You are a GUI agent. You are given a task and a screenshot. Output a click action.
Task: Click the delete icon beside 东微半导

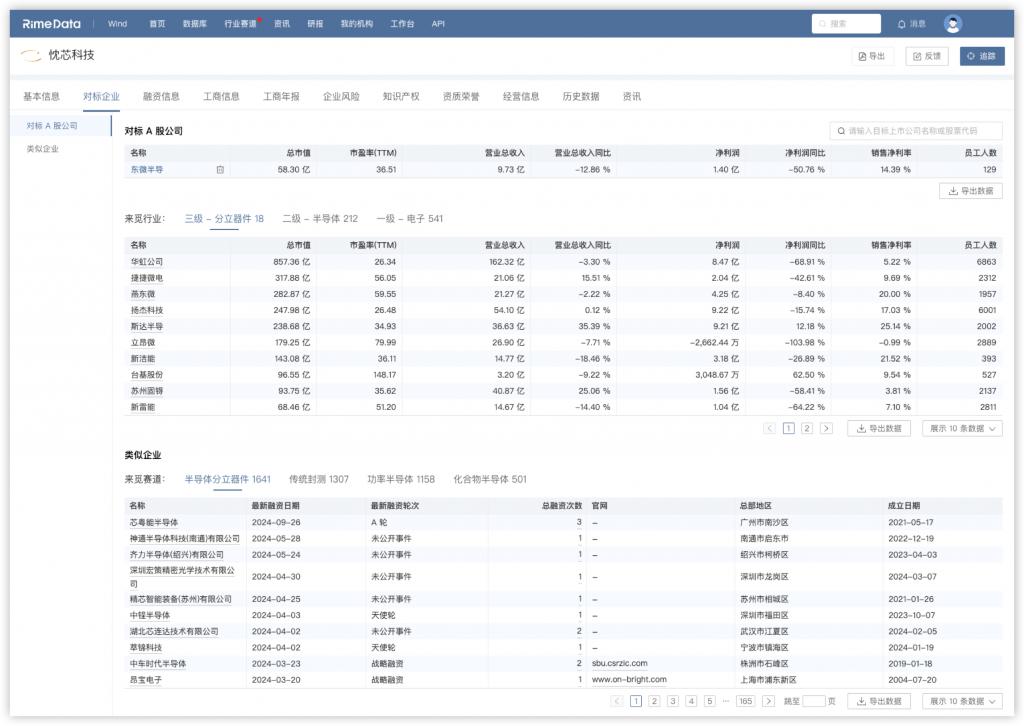pos(220,170)
